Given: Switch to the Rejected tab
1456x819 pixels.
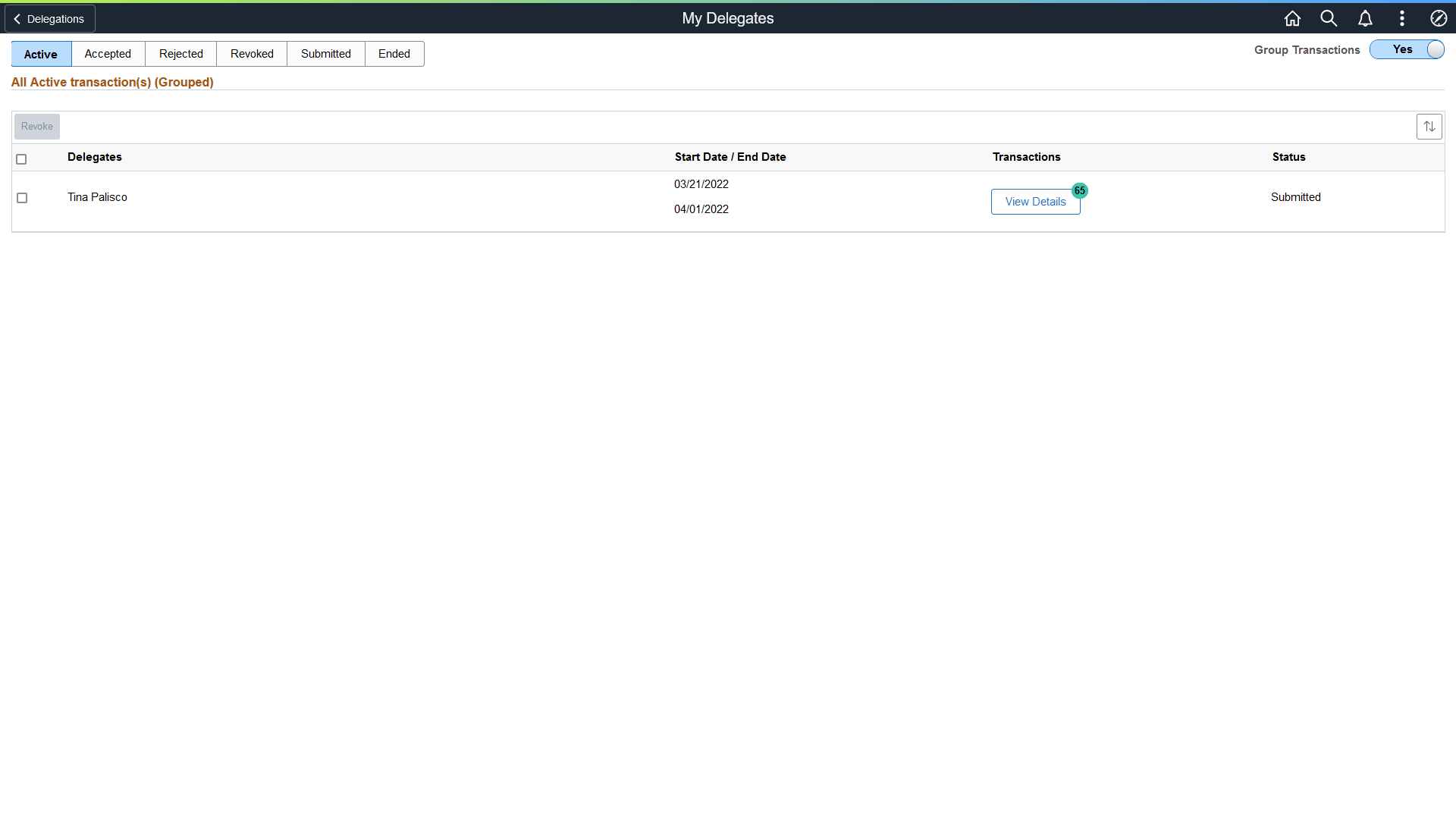Looking at the screenshot, I should pyautogui.click(x=180, y=54).
